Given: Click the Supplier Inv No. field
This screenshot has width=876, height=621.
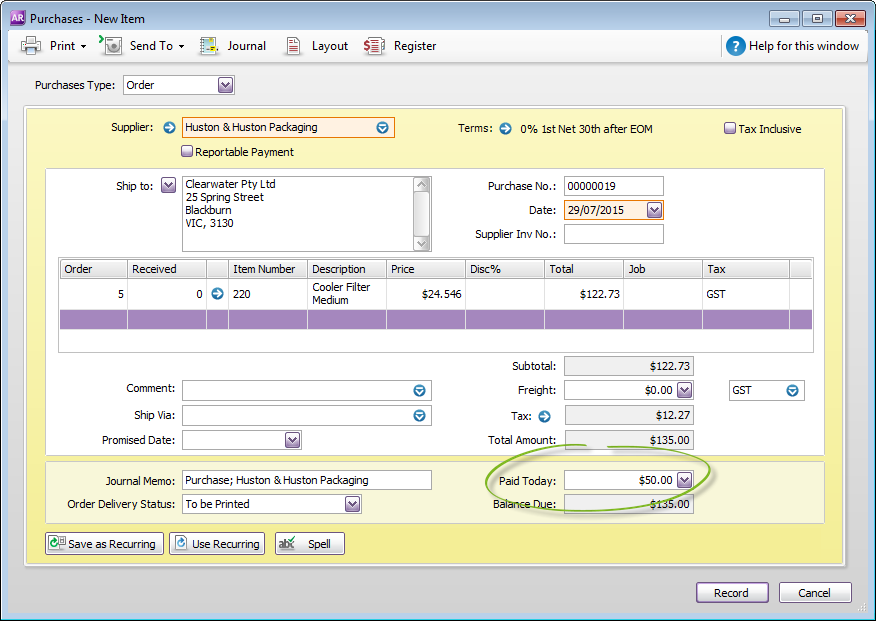Looking at the screenshot, I should coord(613,235).
